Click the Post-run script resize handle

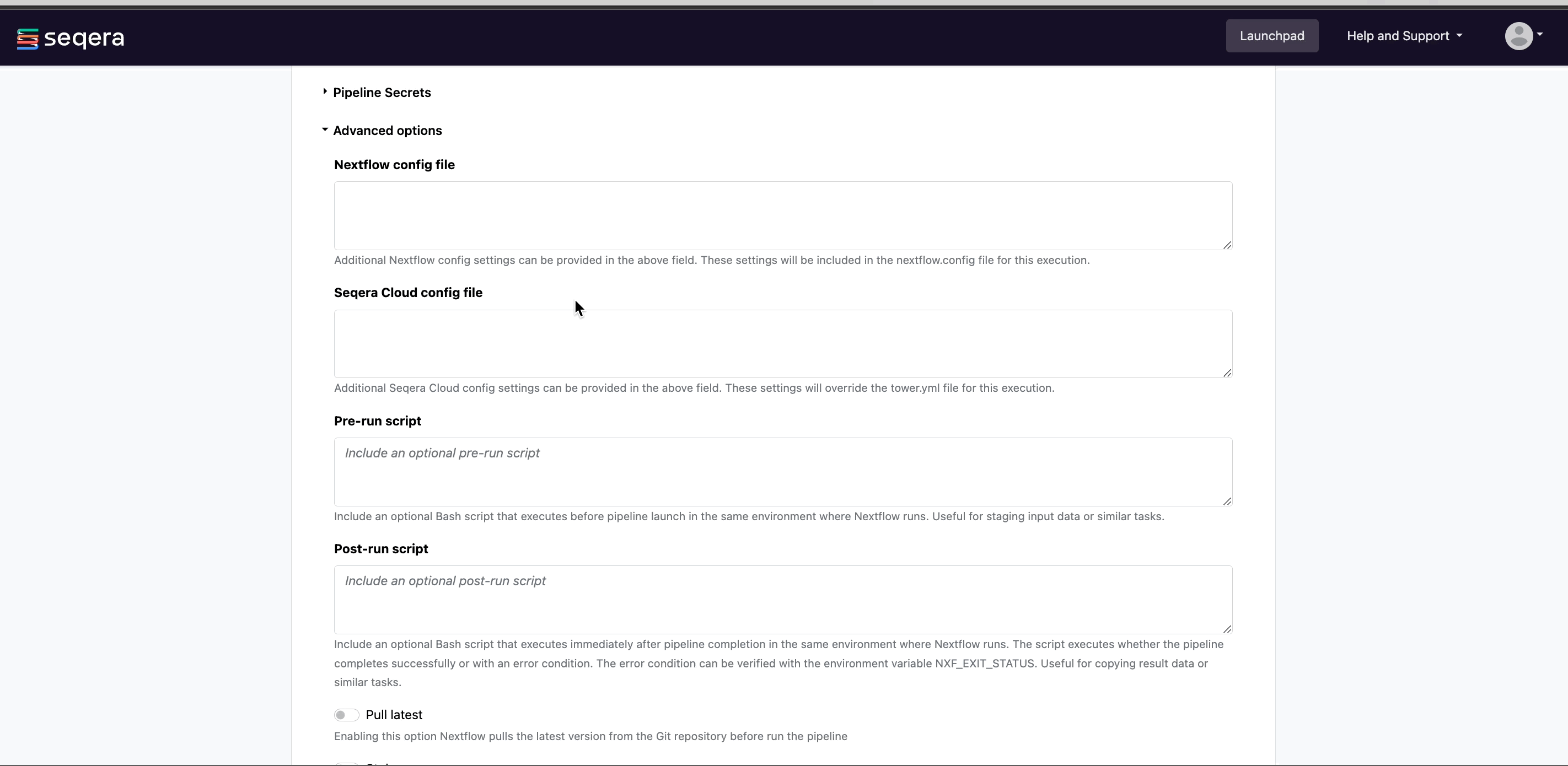[1227, 629]
